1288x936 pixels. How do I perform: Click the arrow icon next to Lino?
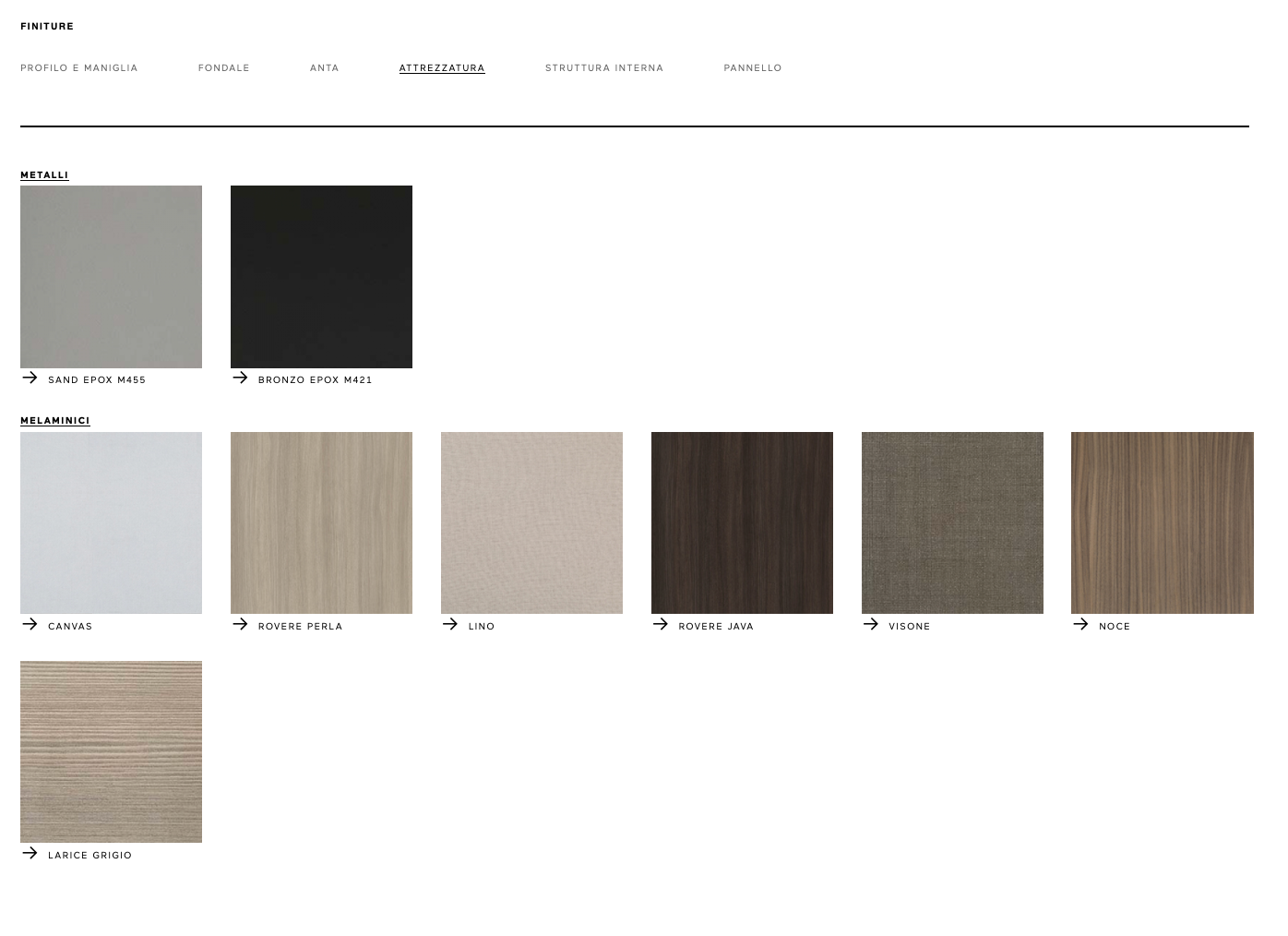[450, 624]
